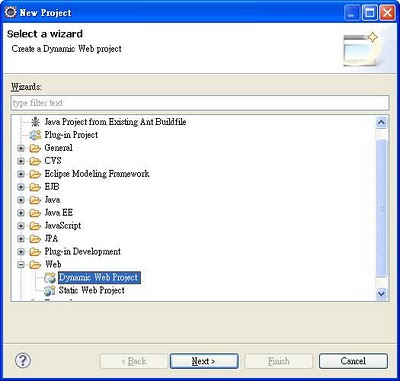The image size is (400, 381).
Task: Click the JavaScript folder icon
Action: pos(35,226)
